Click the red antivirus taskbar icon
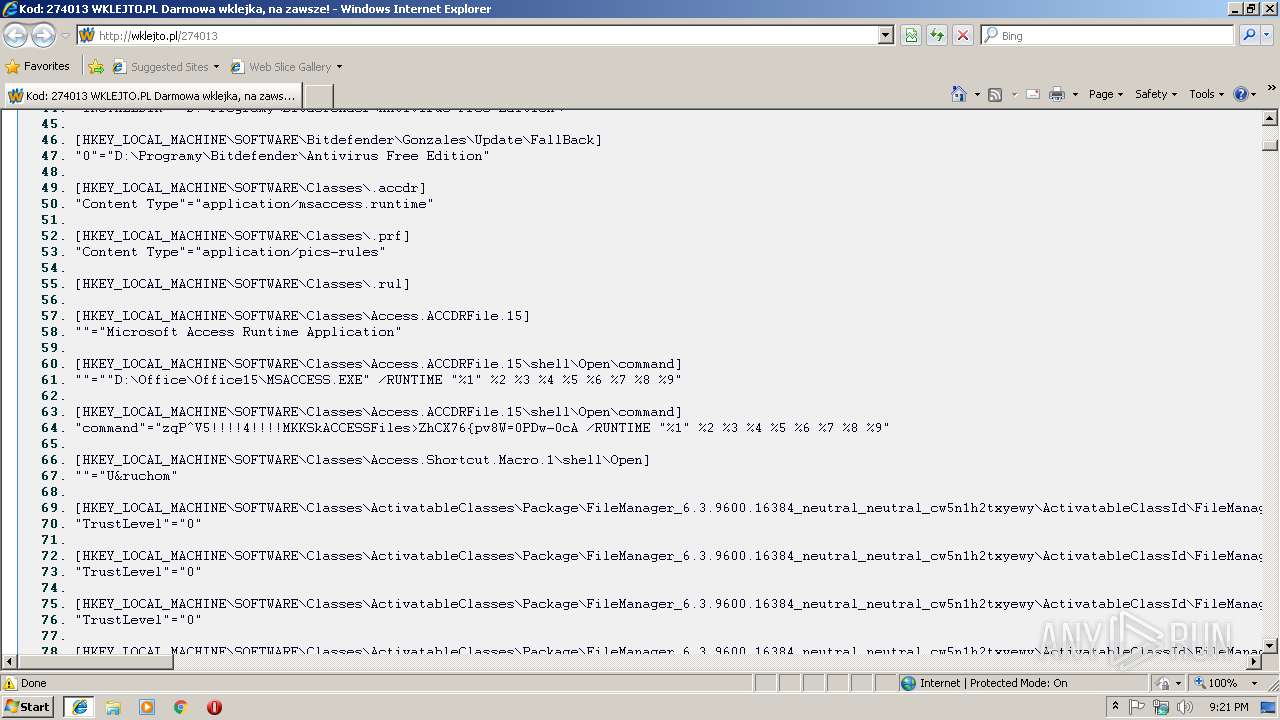1280x720 pixels. [214, 707]
